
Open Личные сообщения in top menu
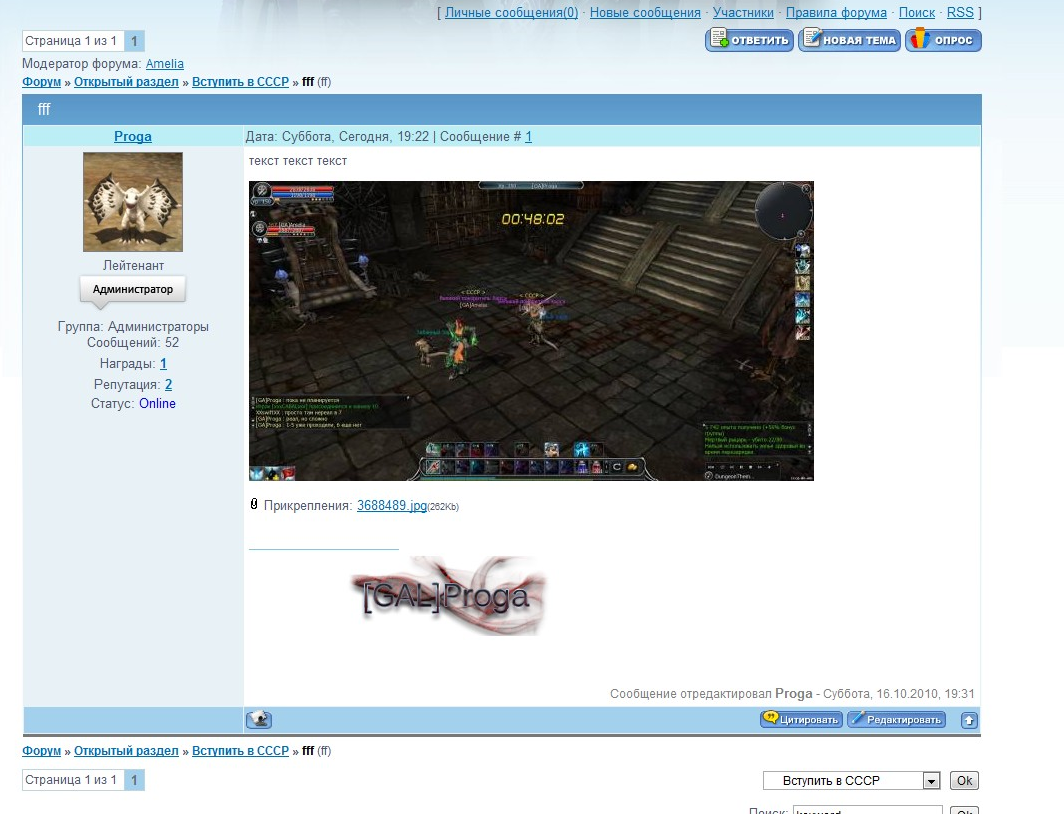pyautogui.click(x=511, y=13)
